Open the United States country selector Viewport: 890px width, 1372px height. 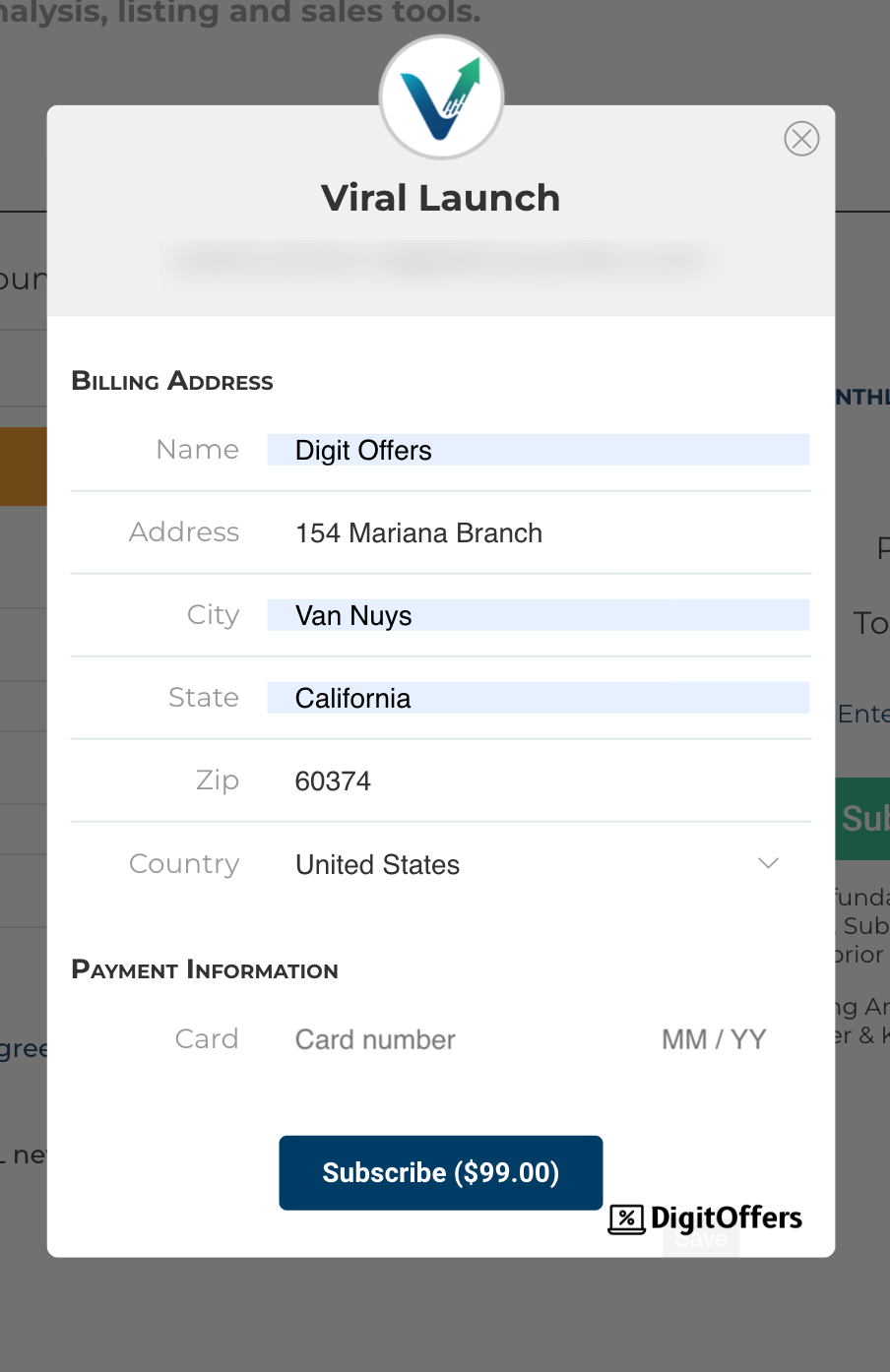tap(378, 864)
